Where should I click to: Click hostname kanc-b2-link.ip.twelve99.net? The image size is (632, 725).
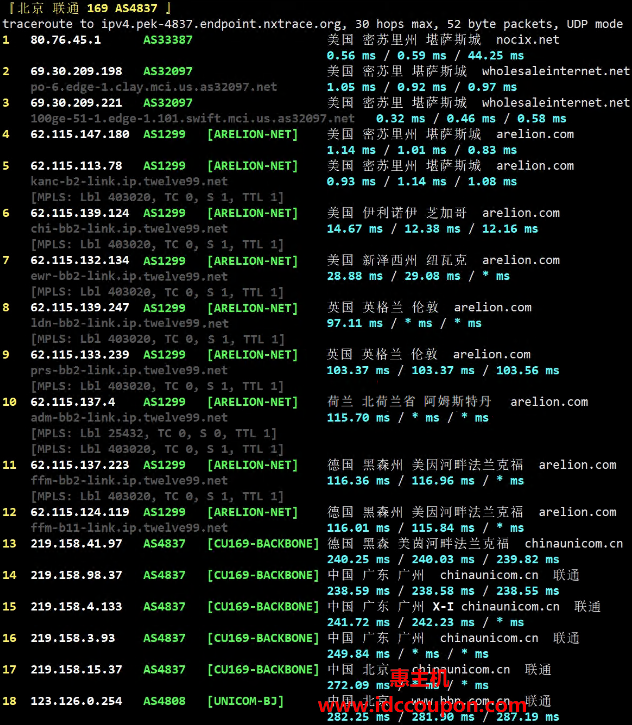[x=129, y=181]
